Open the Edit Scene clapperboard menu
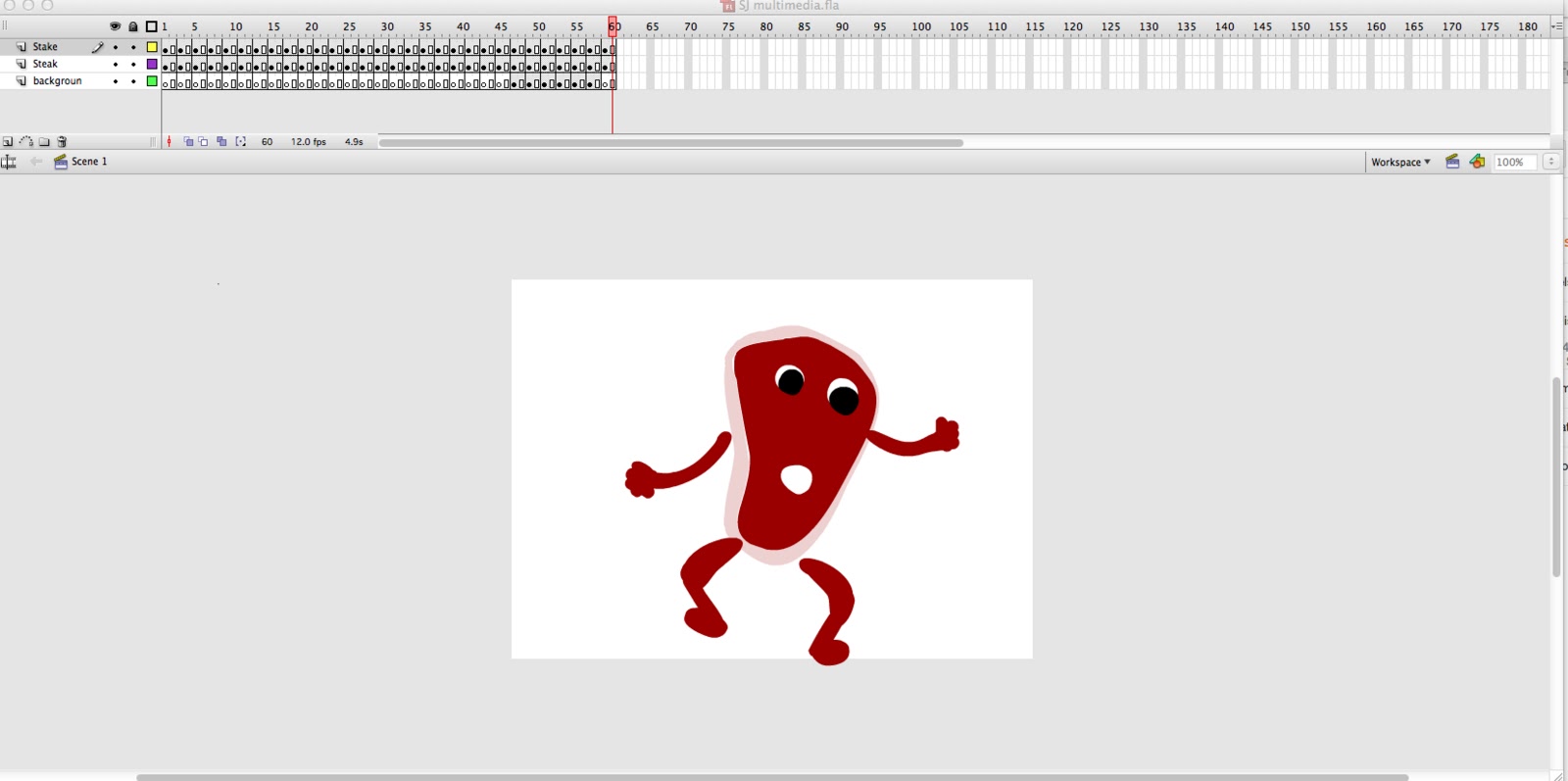Image resolution: width=1568 pixels, height=781 pixels. coord(1452,162)
